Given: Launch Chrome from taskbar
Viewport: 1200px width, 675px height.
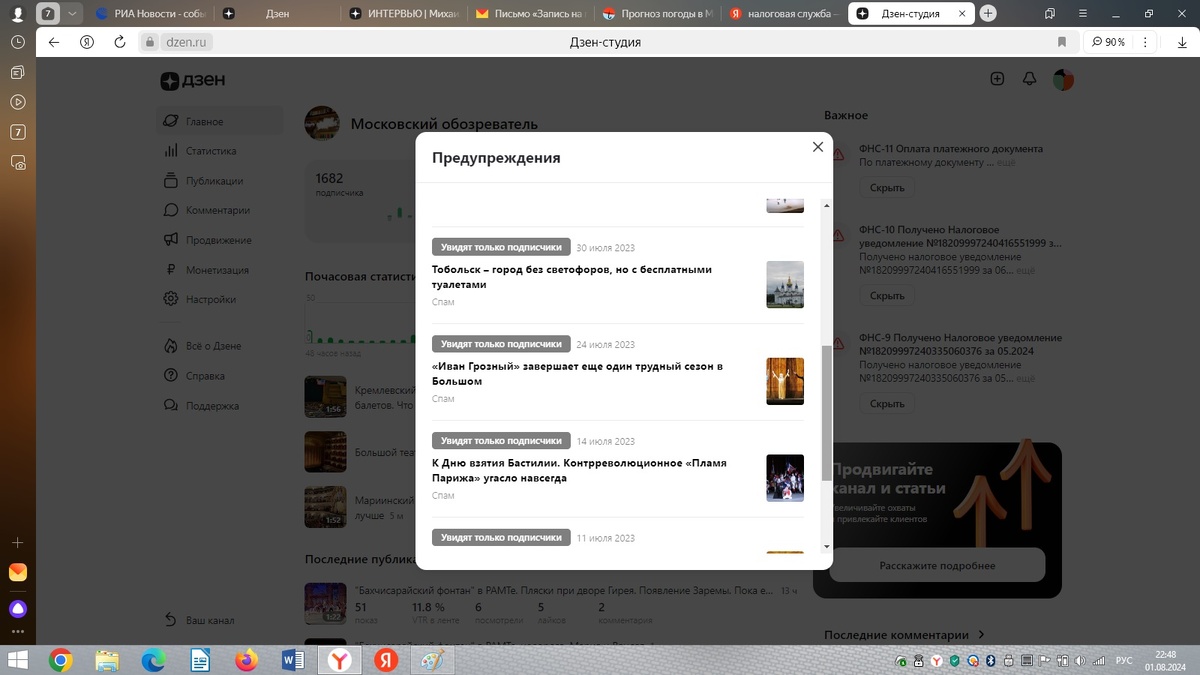Looking at the screenshot, I should pyautogui.click(x=60, y=660).
